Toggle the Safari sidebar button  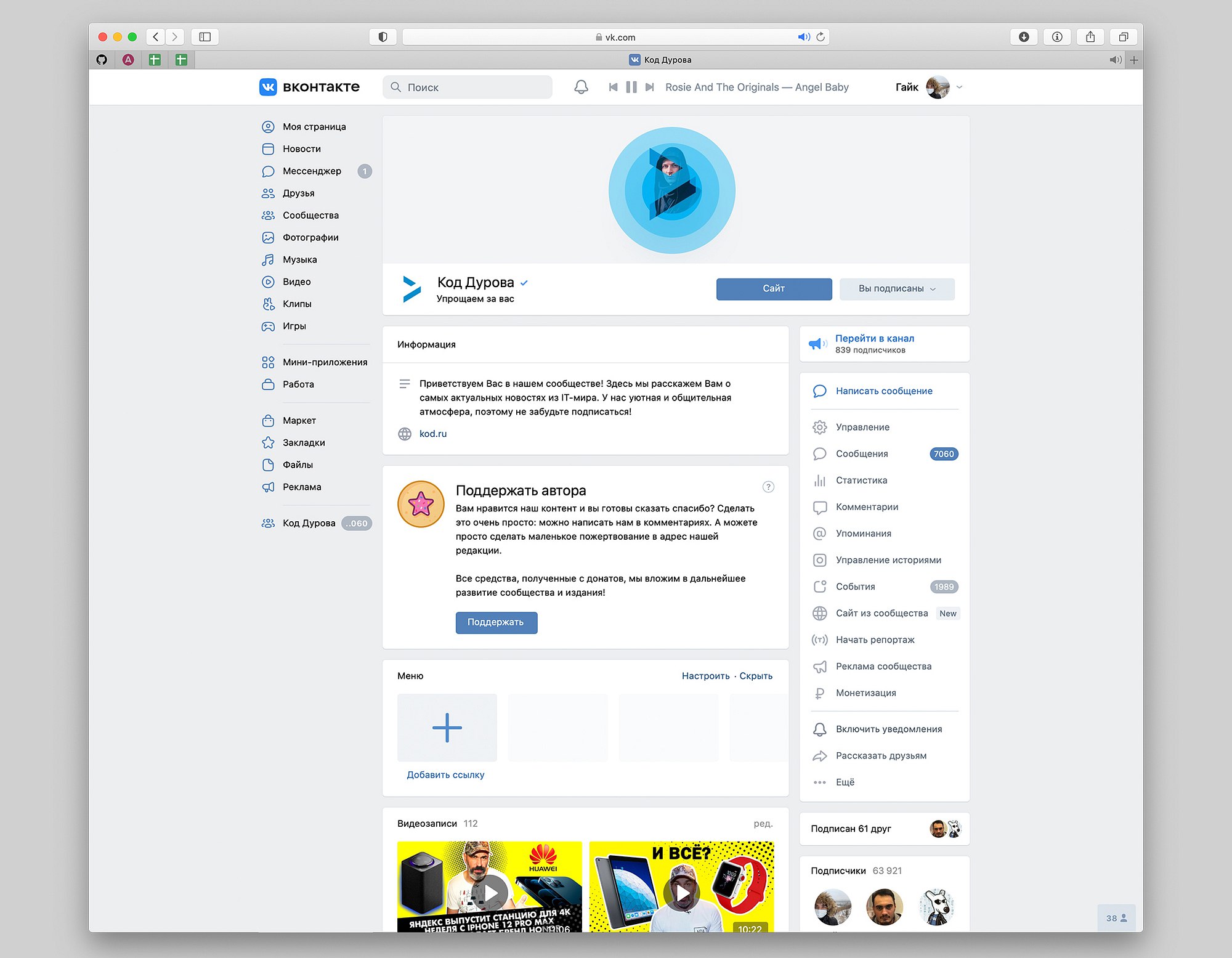coord(205,37)
